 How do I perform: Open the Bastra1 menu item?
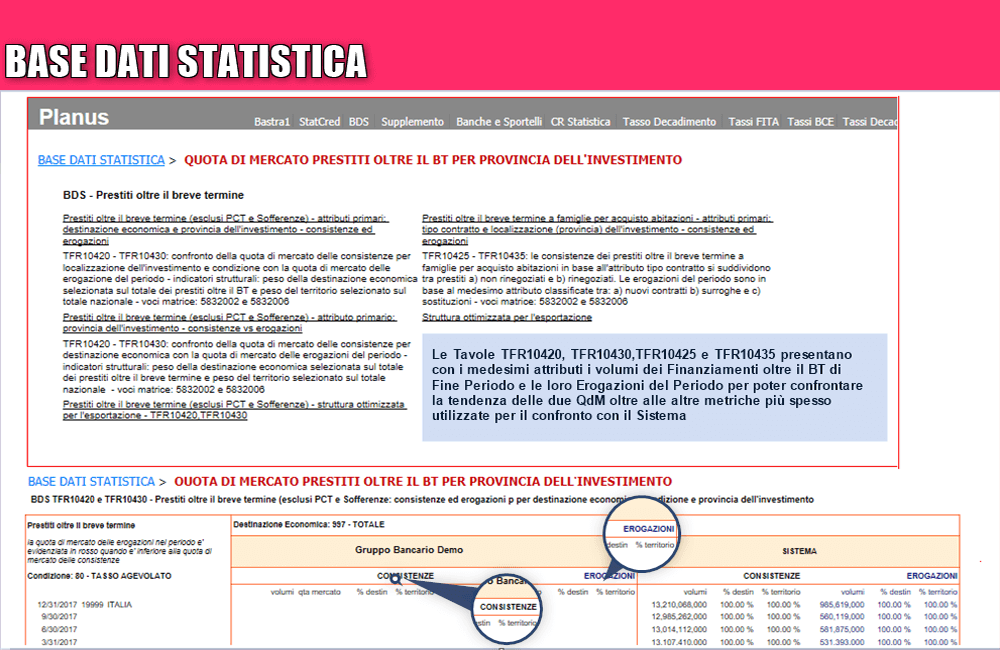[272, 122]
